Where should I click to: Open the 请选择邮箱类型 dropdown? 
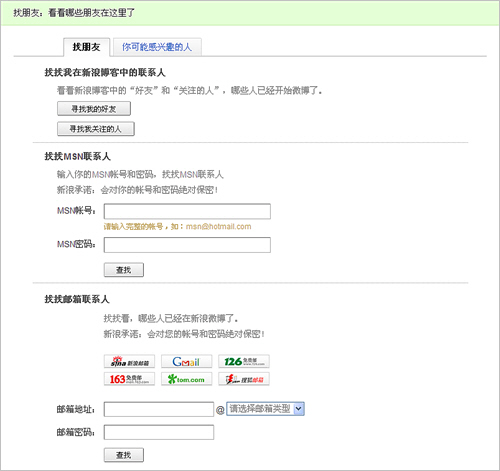click(x=265, y=409)
